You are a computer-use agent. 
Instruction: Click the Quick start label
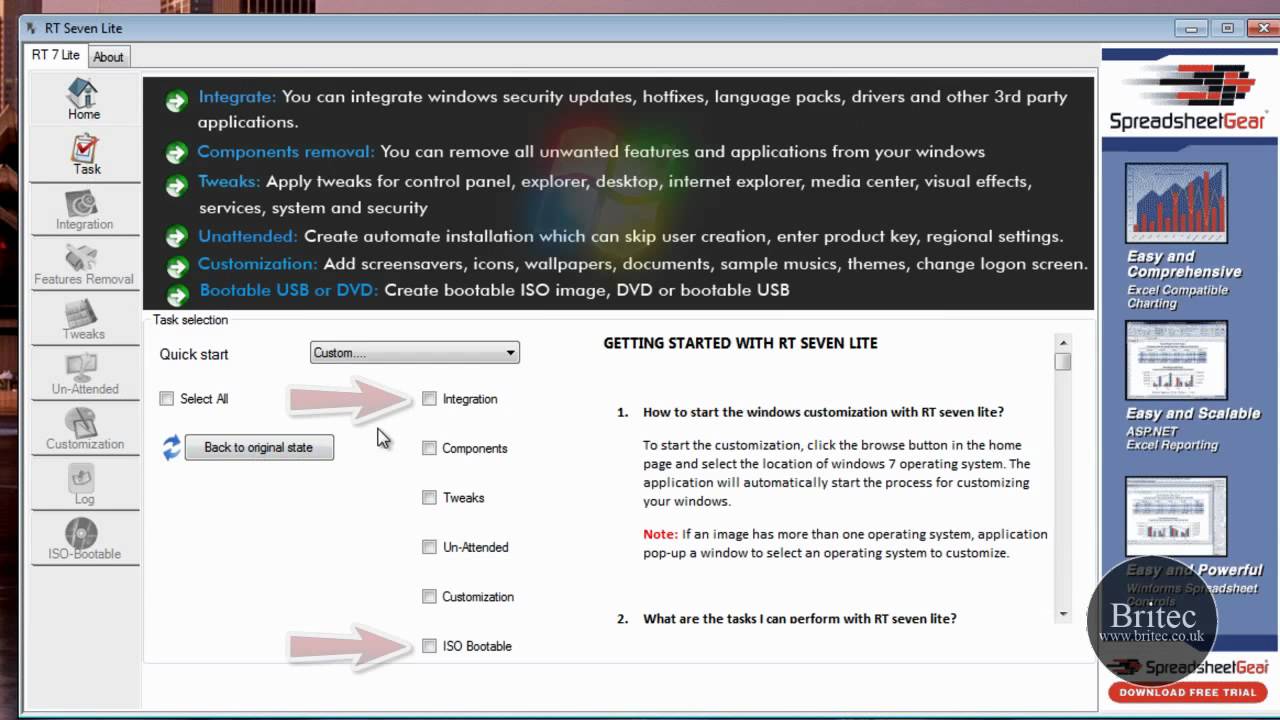pyautogui.click(x=194, y=354)
